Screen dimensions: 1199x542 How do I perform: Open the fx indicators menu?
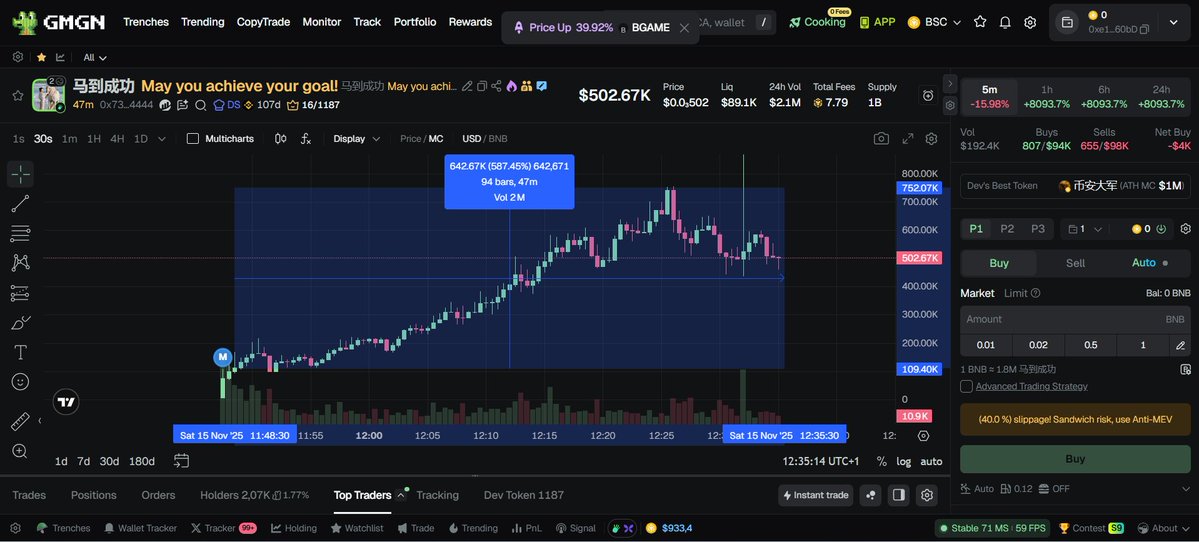pos(306,138)
